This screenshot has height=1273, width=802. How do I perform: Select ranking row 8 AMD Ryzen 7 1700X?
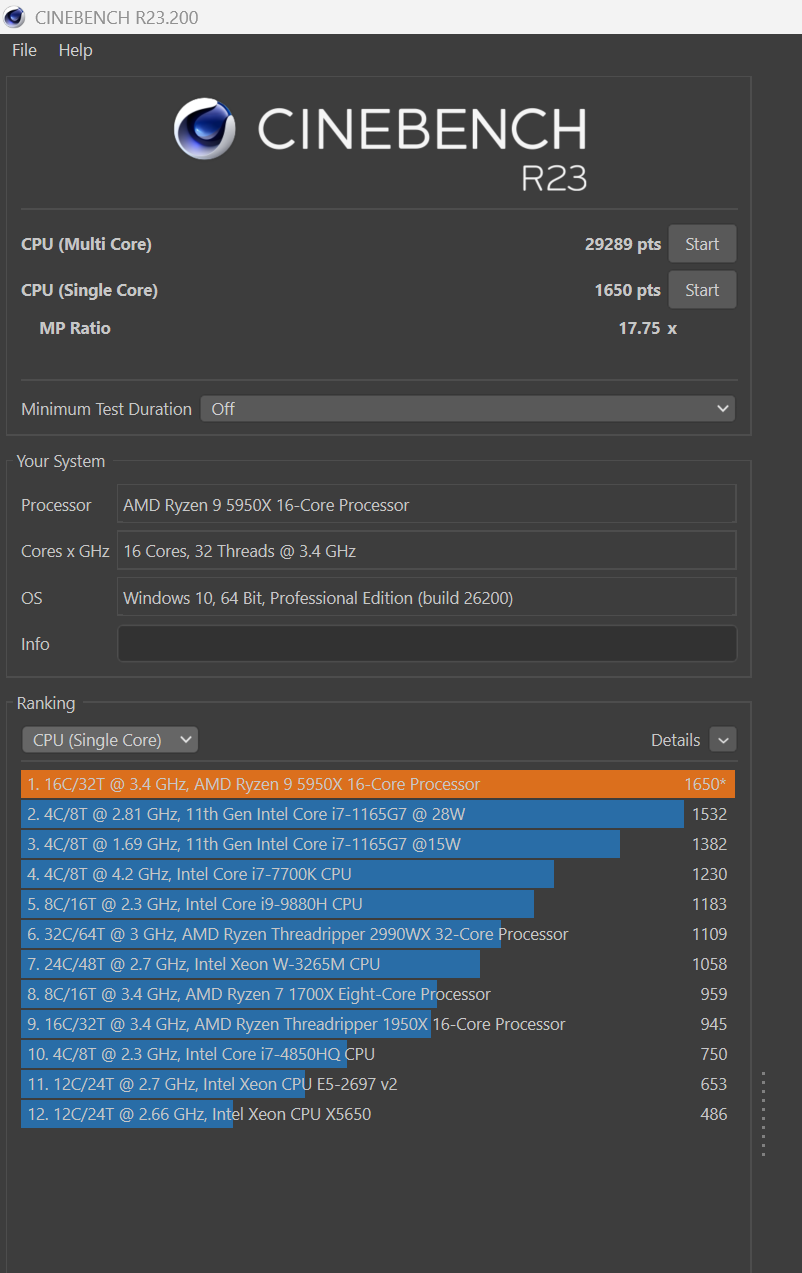coord(378,994)
